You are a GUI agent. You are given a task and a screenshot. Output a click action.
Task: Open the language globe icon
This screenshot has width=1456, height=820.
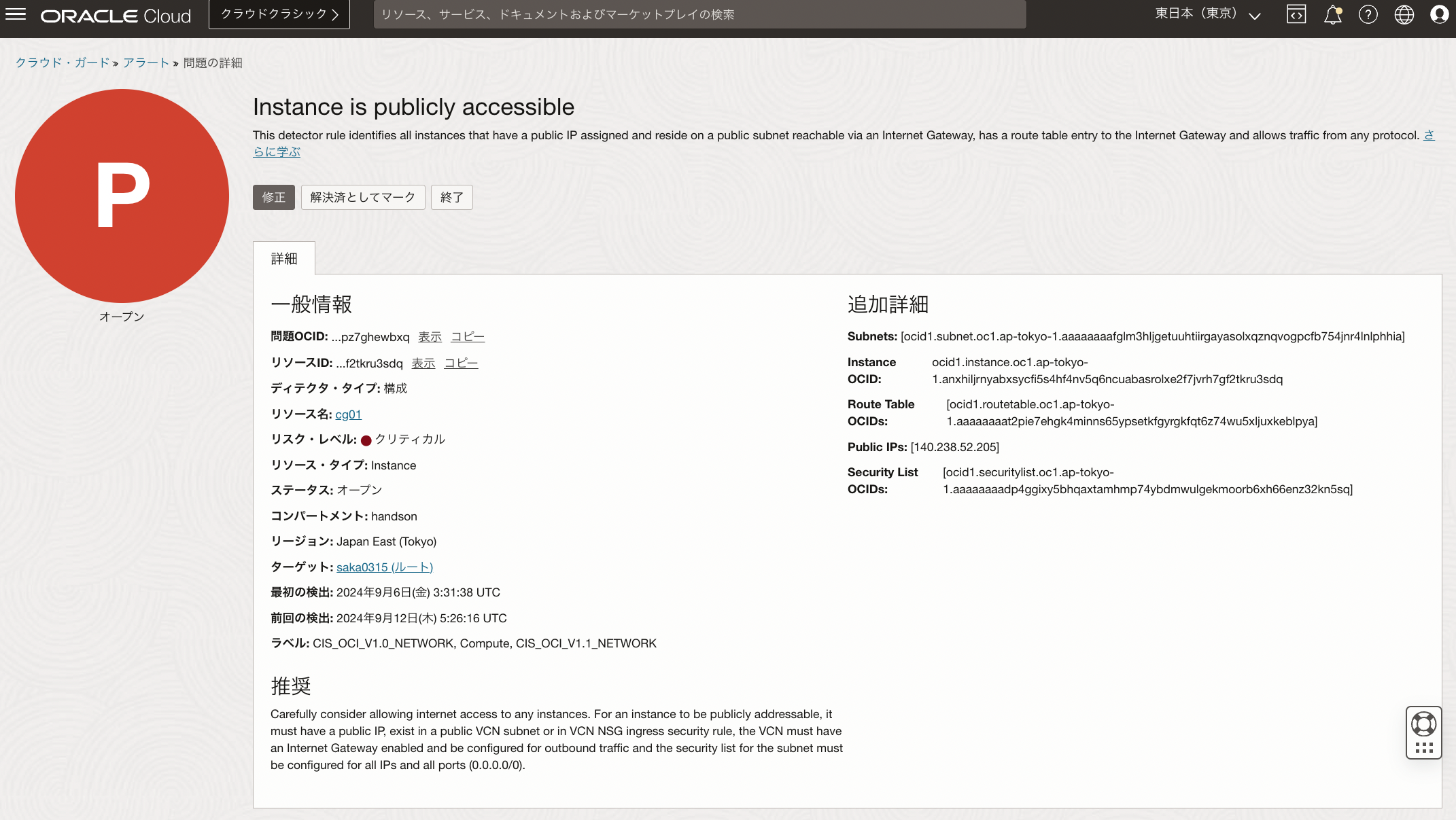point(1404,14)
